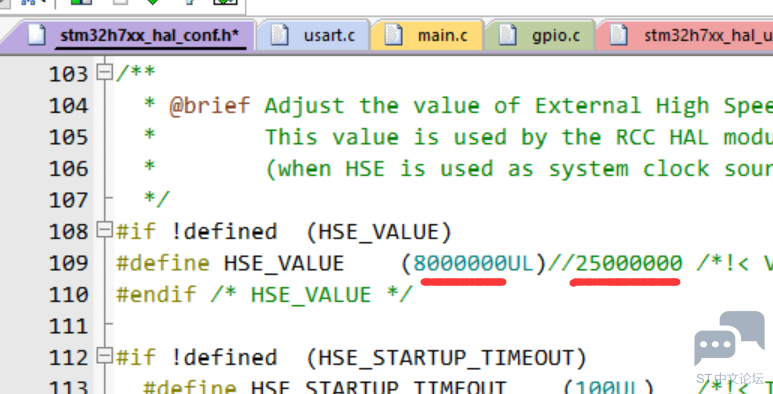The width and height of the screenshot is (773, 394).
Task: Collapse the #if block at line 112
Action: pyautogui.click(x=104, y=357)
